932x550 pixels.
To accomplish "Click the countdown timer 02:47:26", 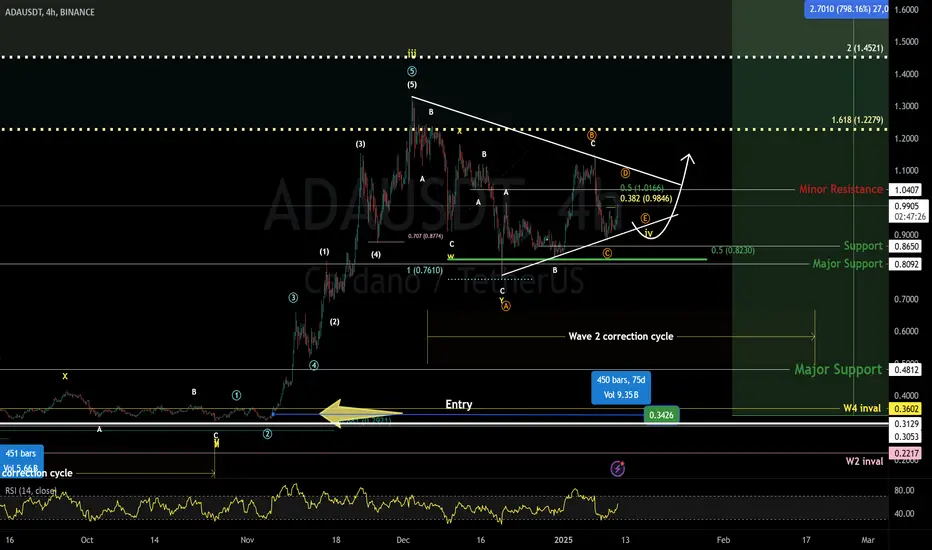I will tap(910, 217).
